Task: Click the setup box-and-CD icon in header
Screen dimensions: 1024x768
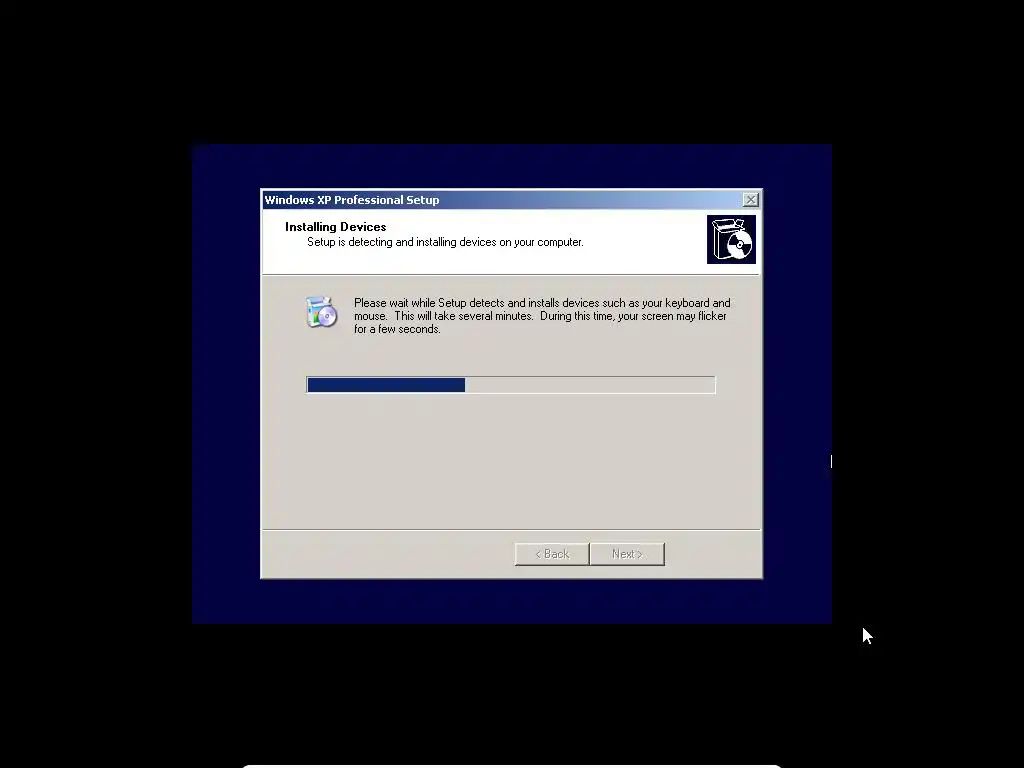Action: pyautogui.click(x=731, y=240)
